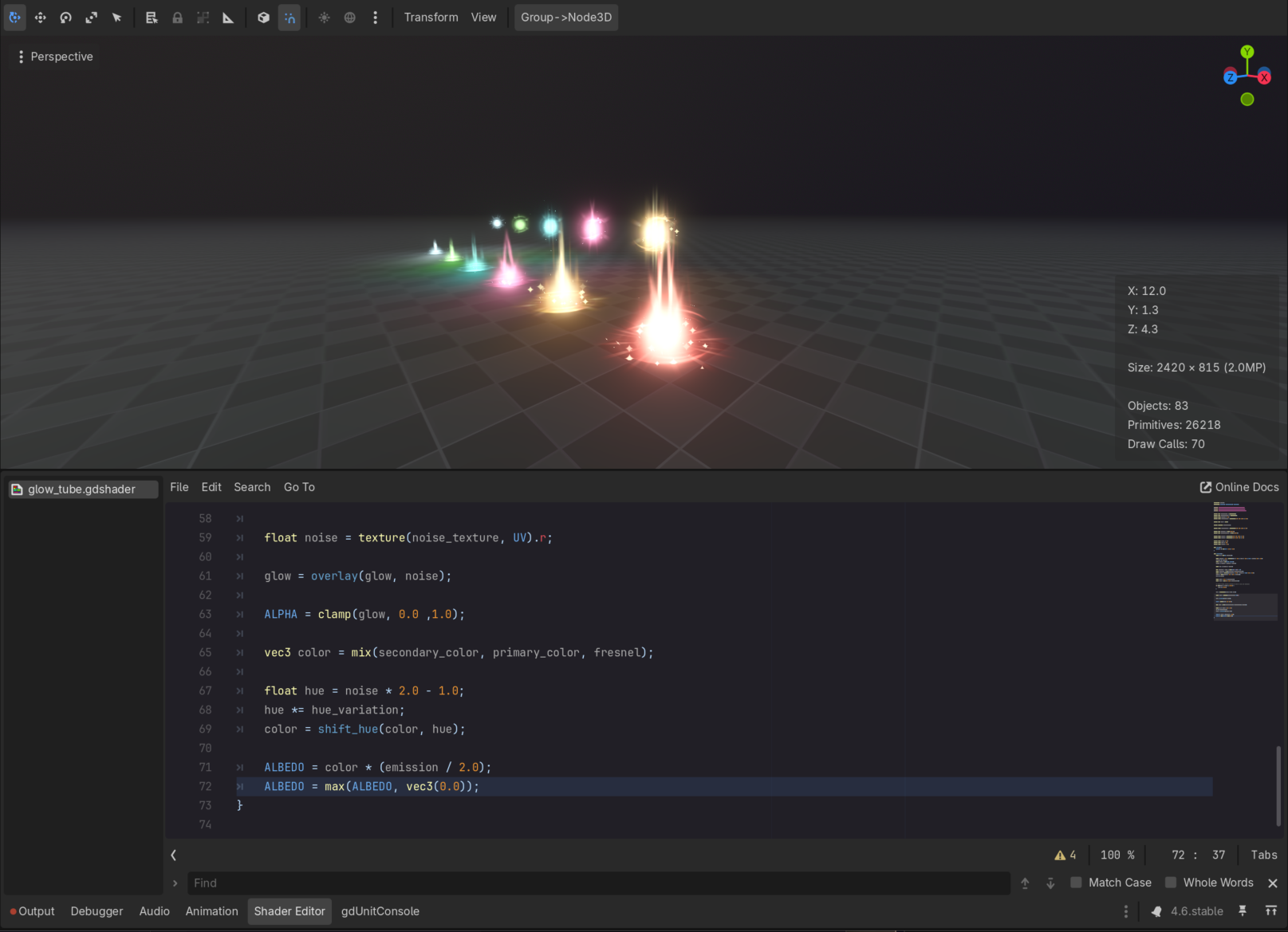Screen dimensions: 1288x932
Task: Open the gdUnitConsole bottom panel
Action: (380, 911)
